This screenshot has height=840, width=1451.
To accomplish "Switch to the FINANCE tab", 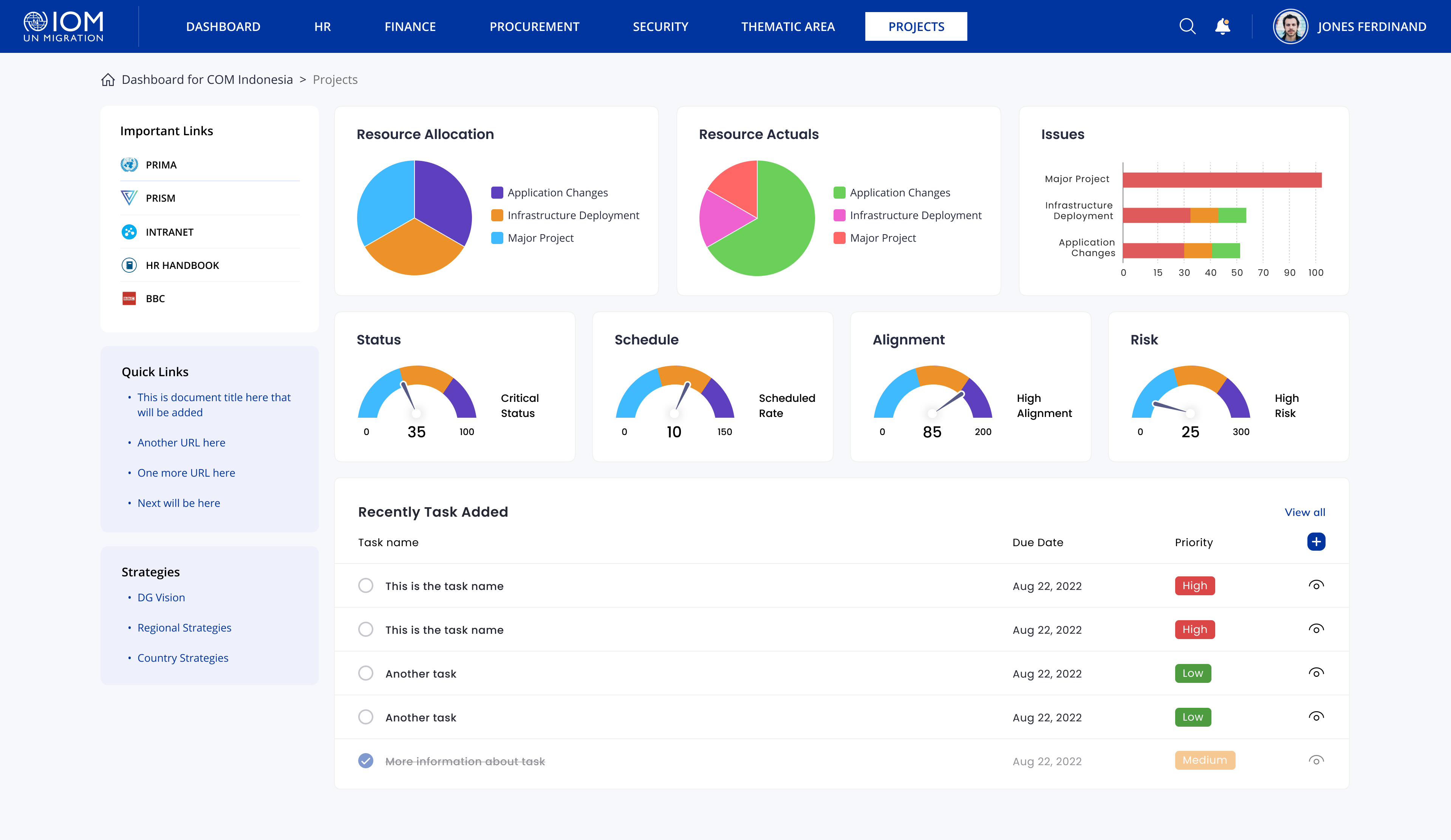I will click(x=410, y=26).
